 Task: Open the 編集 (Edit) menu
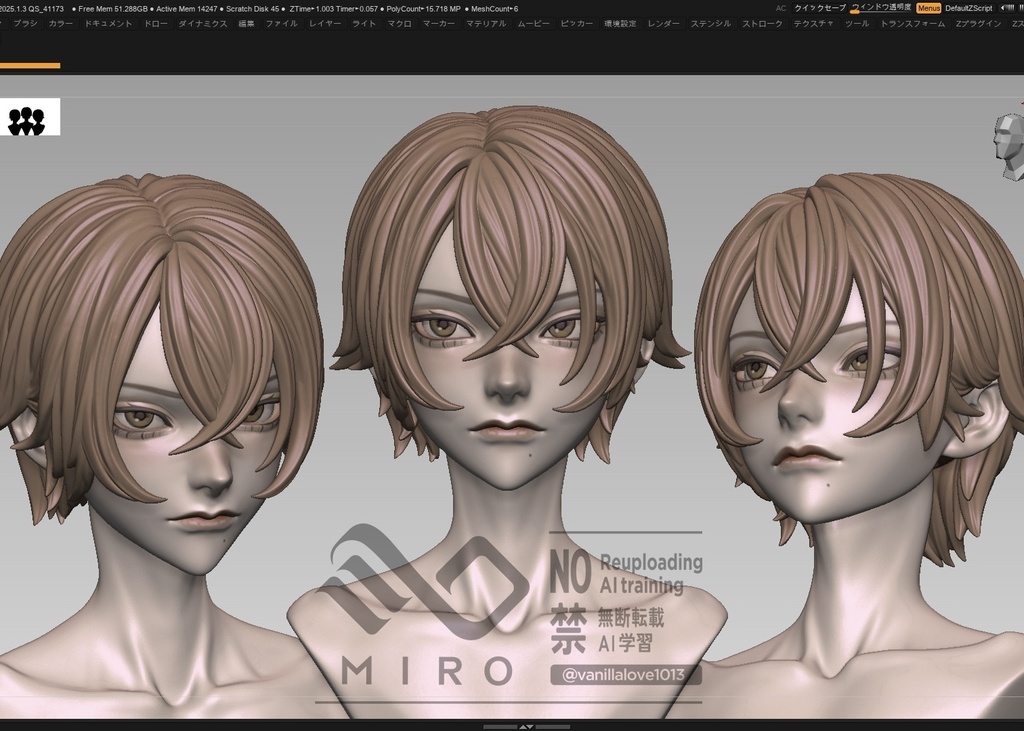pos(246,24)
